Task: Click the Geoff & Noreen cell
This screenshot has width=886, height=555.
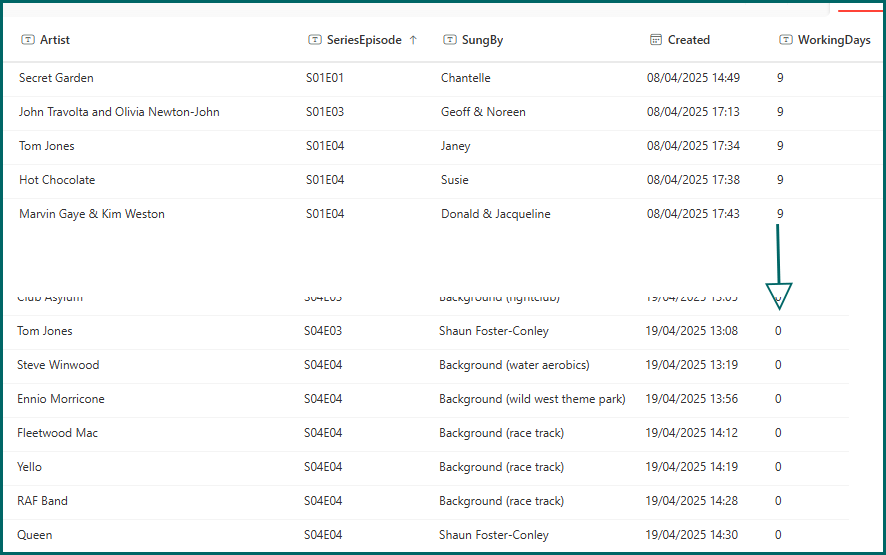Action: pos(483,112)
